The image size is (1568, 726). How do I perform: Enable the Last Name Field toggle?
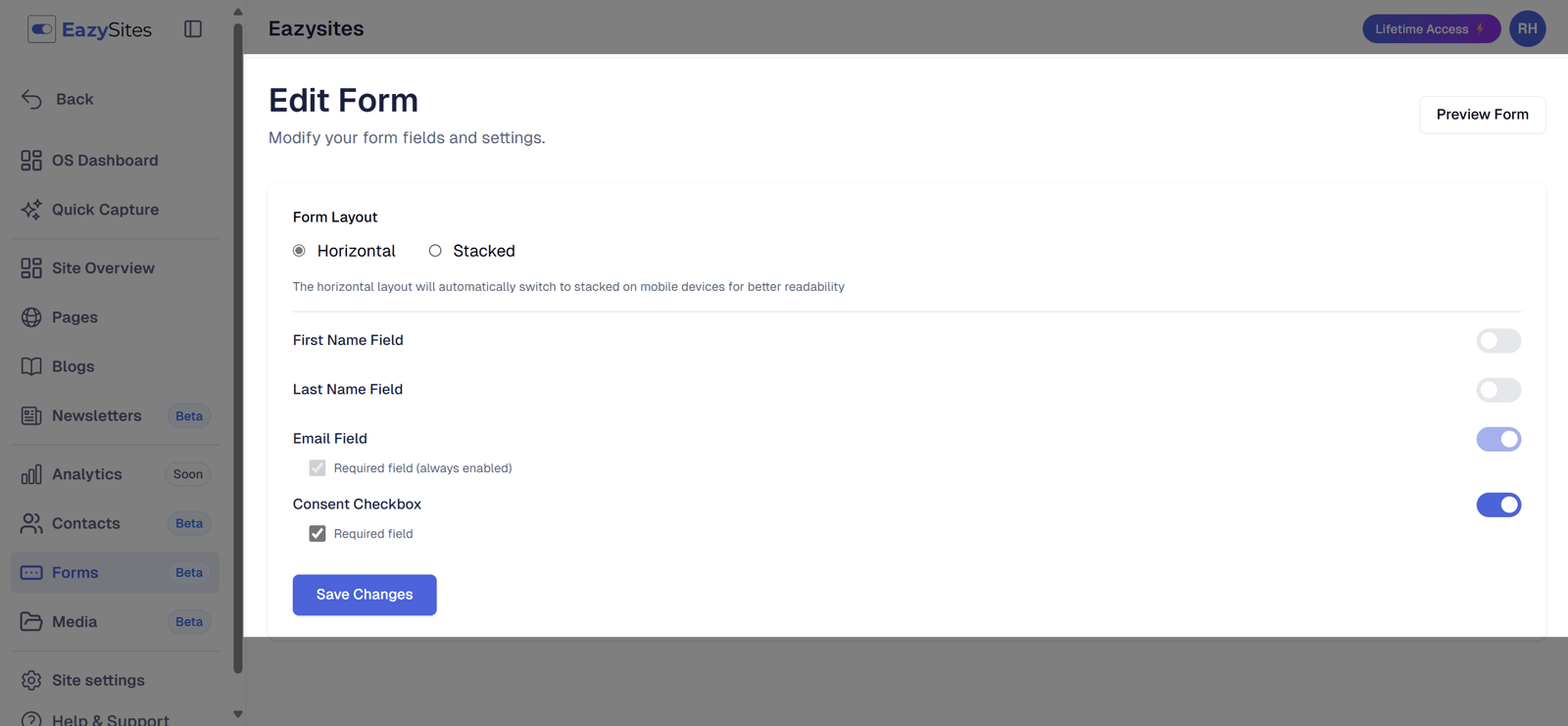click(x=1498, y=390)
